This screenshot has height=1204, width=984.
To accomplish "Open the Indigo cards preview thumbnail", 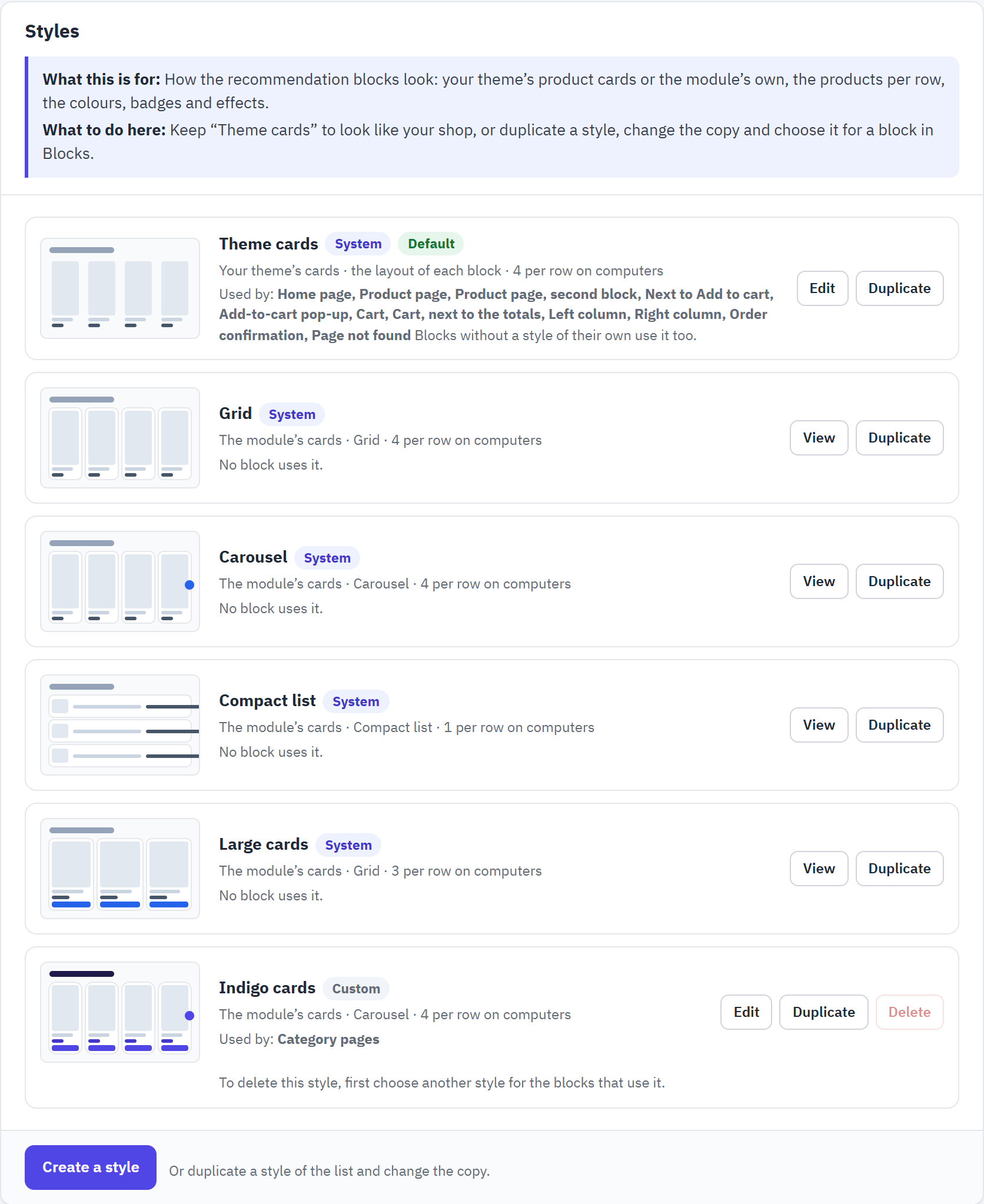I will point(120,1012).
